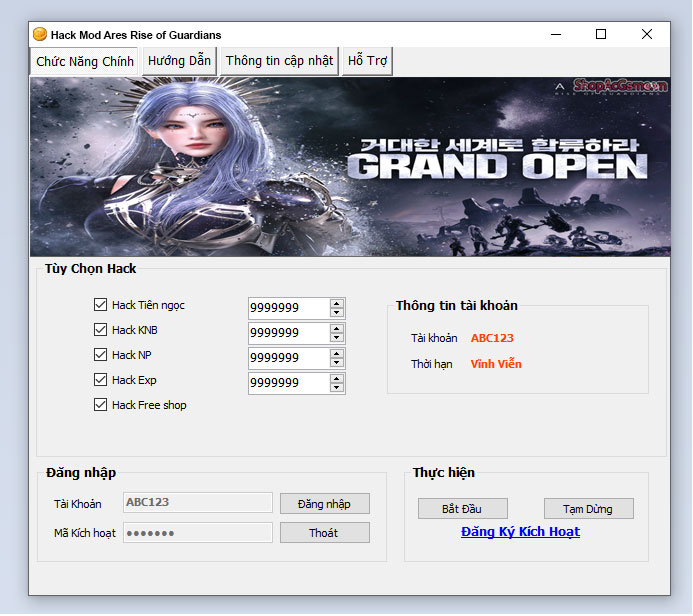Increase the Hack Exp value with up arrow
Screen dimensions: 693x616
click(x=337, y=379)
